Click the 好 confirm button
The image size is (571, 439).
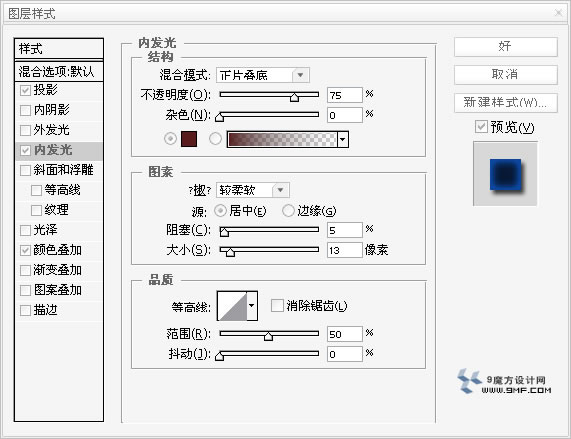pos(505,47)
